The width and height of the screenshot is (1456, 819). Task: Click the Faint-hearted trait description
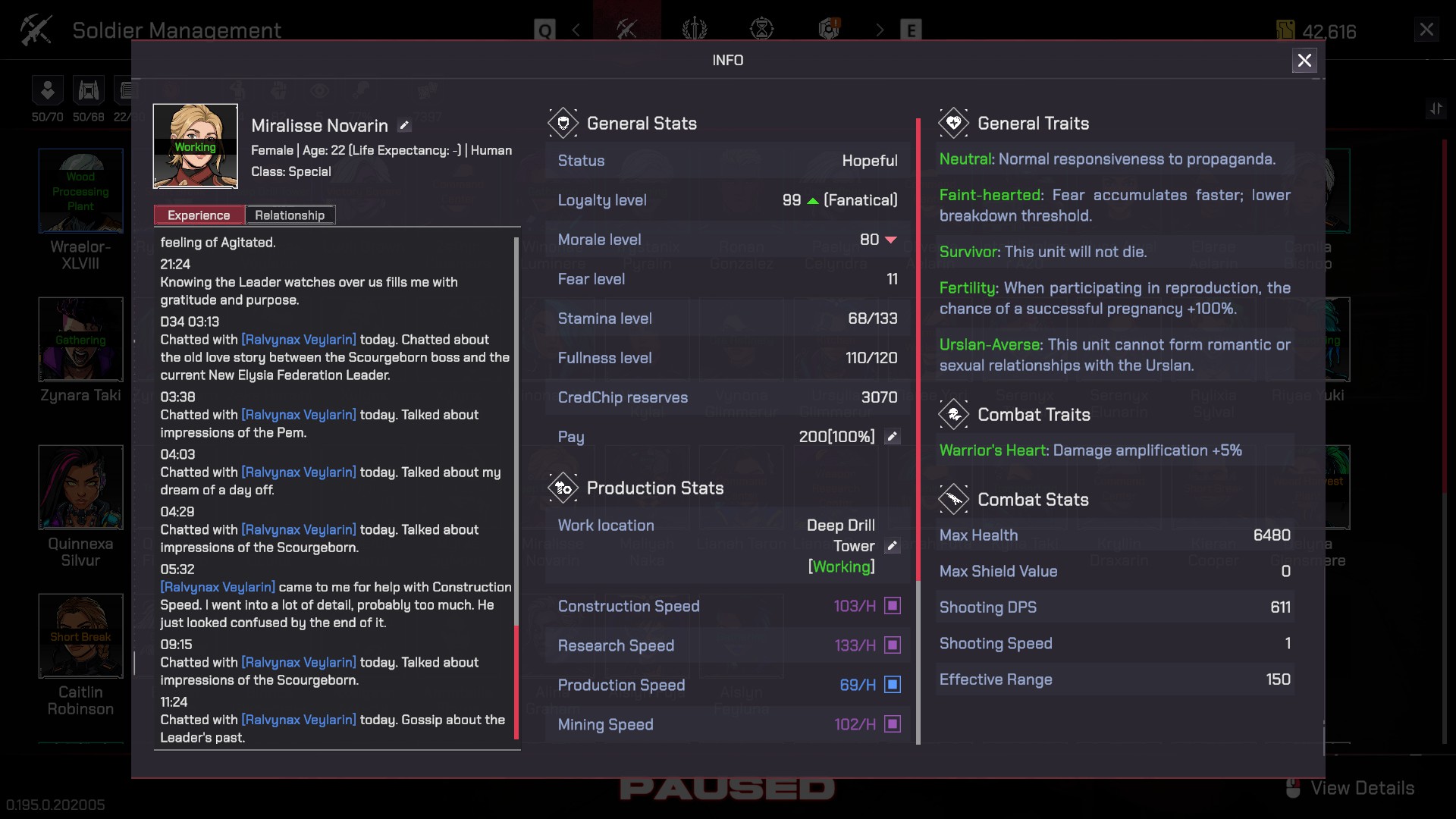click(1115, 206)
